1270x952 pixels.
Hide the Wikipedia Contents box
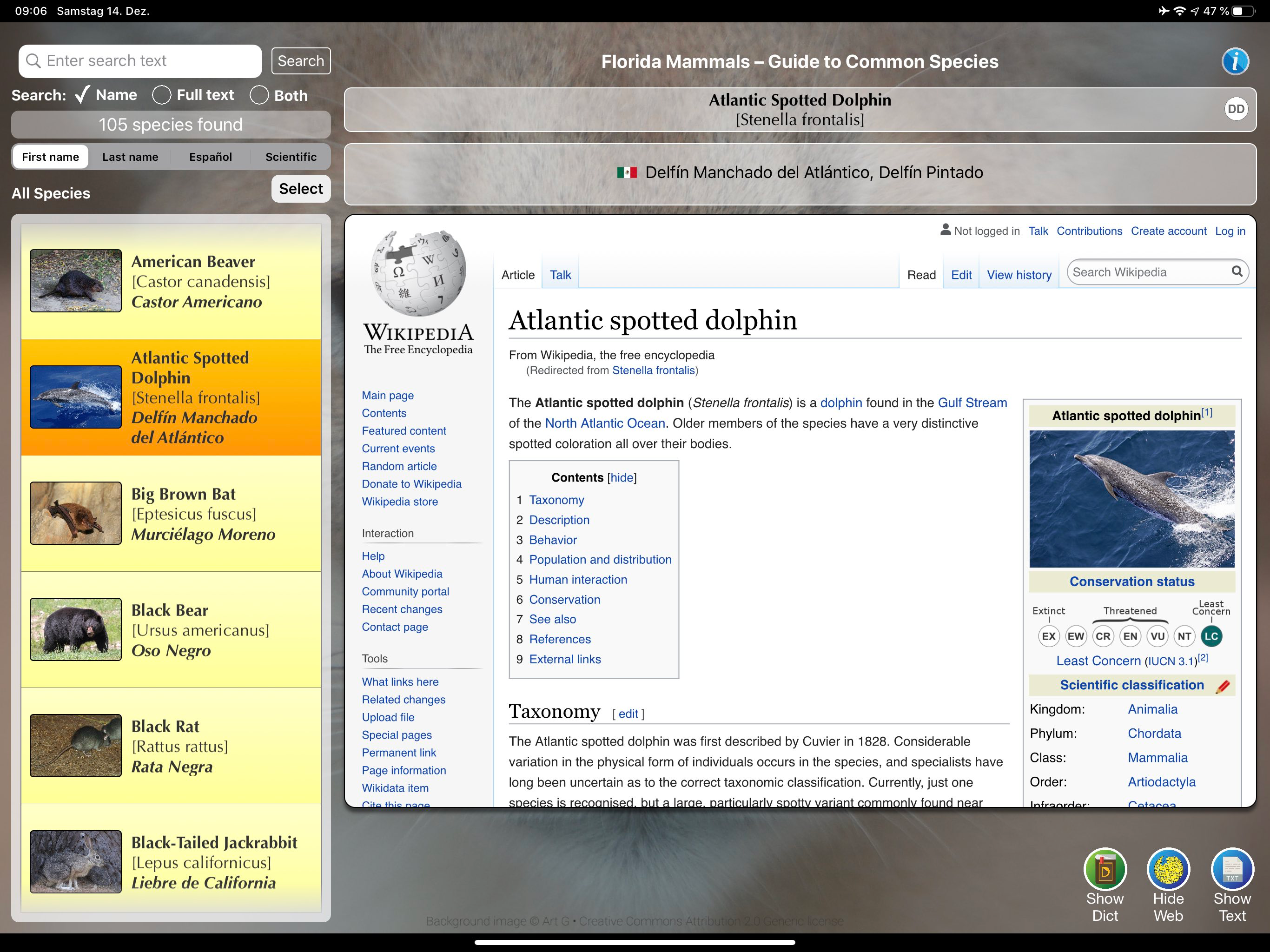[622, 478]
